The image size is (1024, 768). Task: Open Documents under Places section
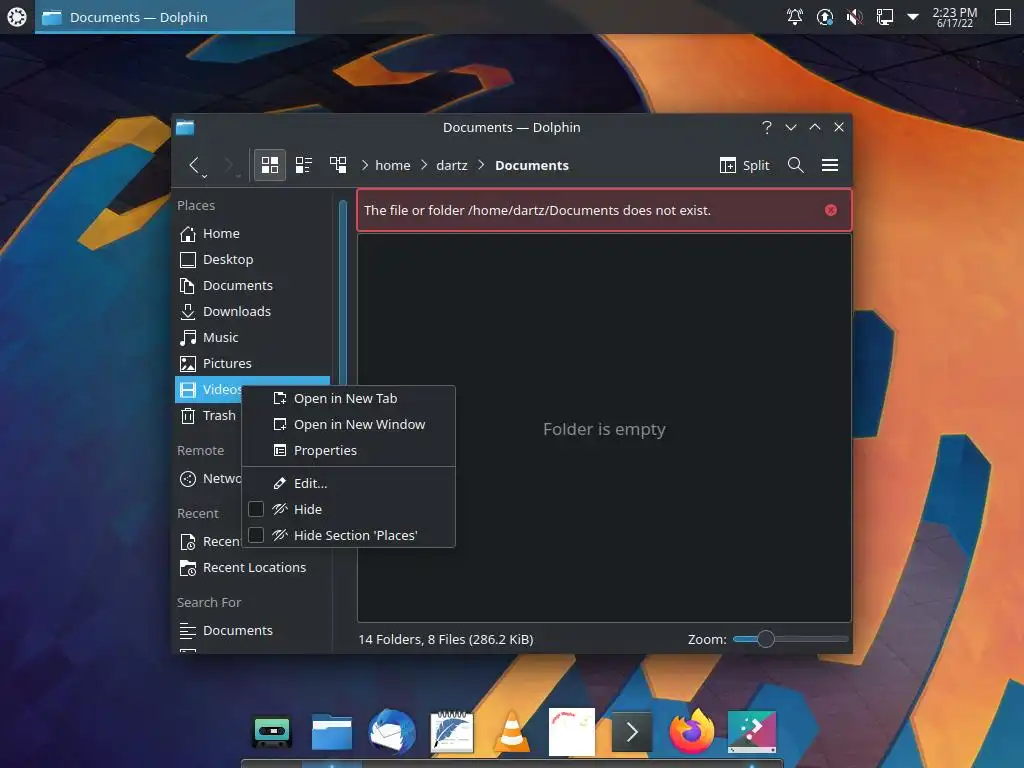(252, 285)
